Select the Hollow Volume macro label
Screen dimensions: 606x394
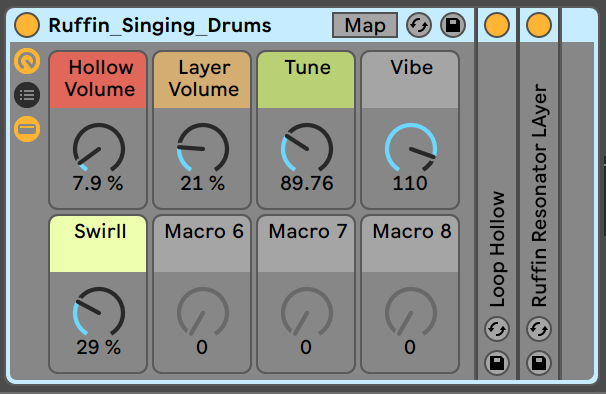(x=98, y=80)
